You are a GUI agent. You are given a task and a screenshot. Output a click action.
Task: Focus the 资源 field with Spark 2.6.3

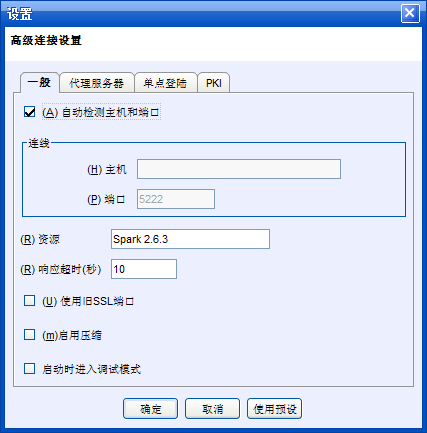click(x=190, y=239)
